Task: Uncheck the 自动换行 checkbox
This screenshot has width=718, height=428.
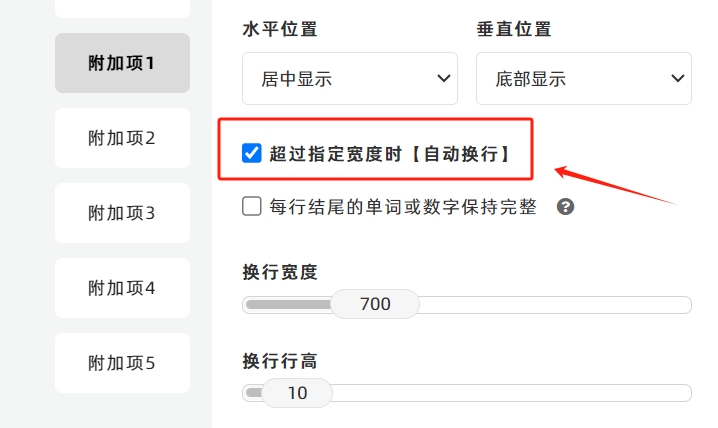Action: [x=252, y=153]
